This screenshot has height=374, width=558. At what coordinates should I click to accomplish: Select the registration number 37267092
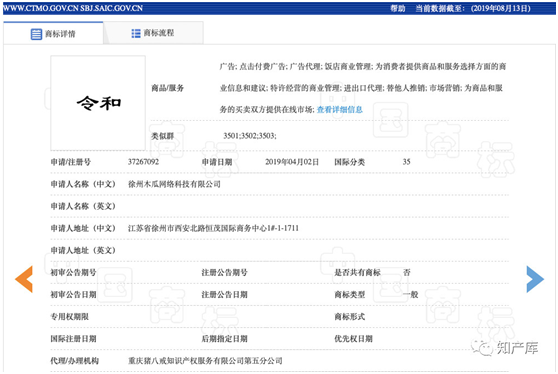coord(143,162)
